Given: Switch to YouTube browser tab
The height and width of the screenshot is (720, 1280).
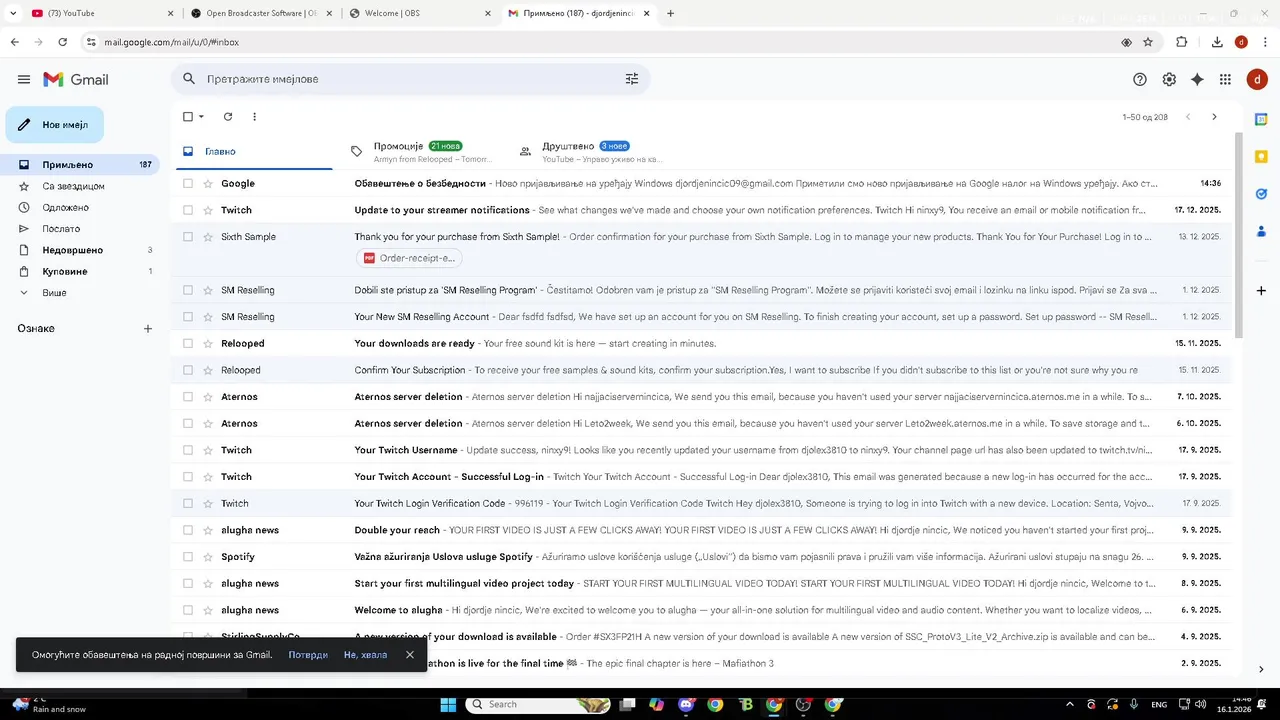Looking at the screenshot, I should 100,13.
